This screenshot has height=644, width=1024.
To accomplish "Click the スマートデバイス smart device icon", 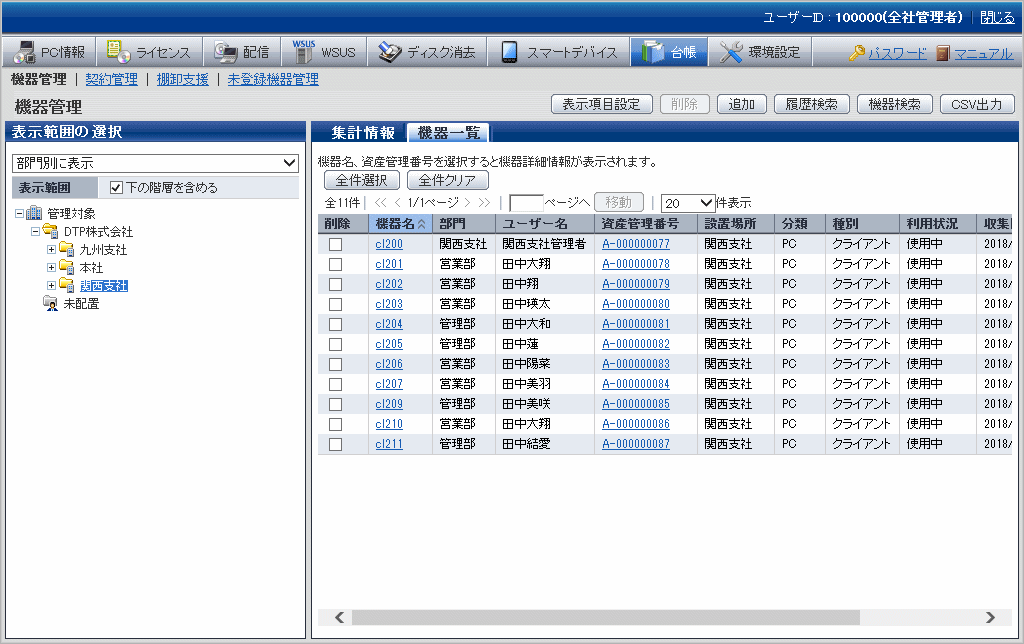I will (x=509, y=52).
